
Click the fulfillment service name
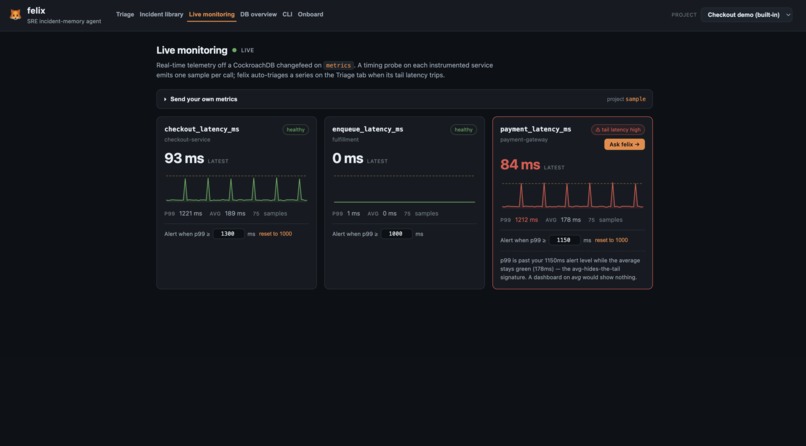[x=345, y=140]
